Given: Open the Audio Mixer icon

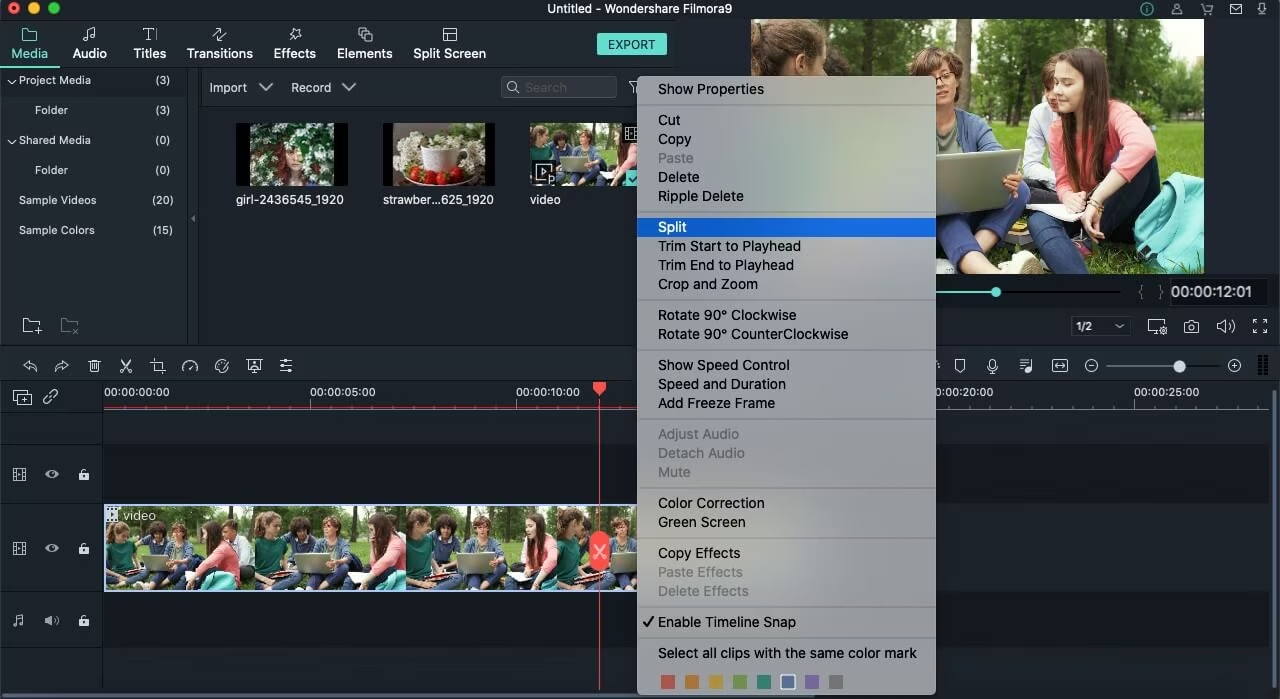Looking at the screenshot, I should pyautogui.click(x=1025, y=365).
